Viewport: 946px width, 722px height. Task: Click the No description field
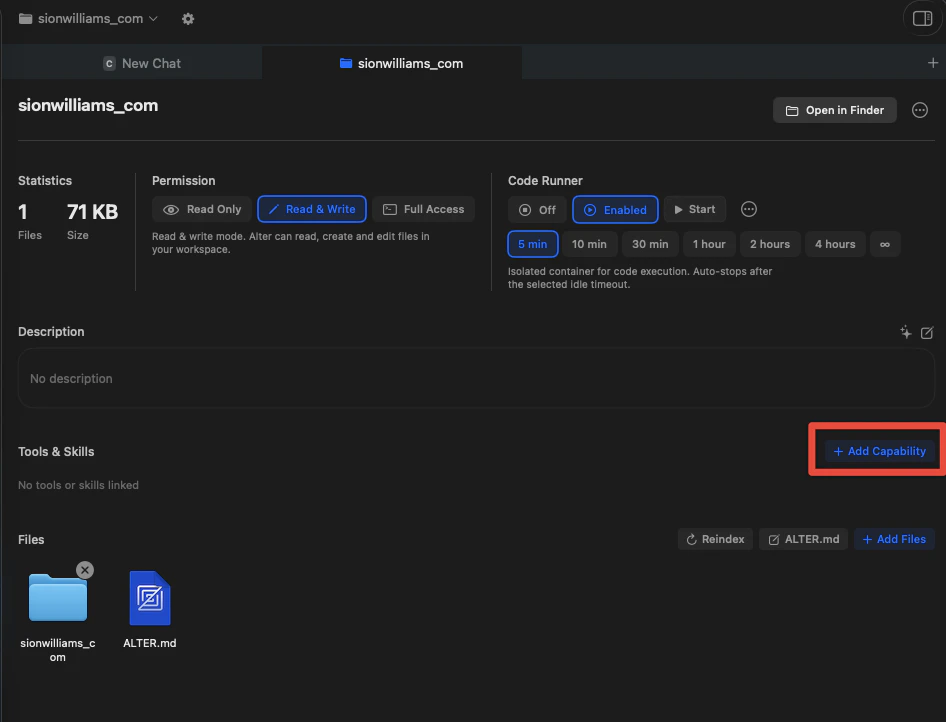(x=476, y=378)
